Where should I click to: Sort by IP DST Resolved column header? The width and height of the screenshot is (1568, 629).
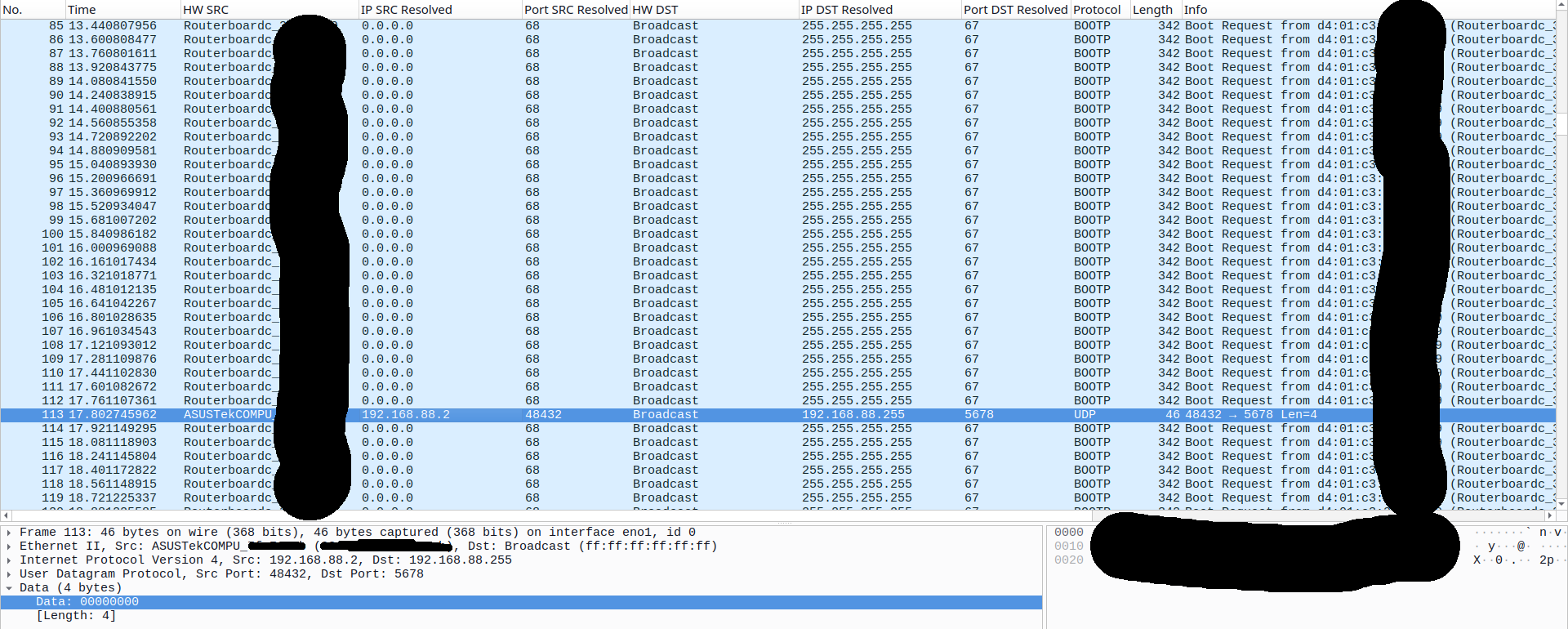(880, 10)
